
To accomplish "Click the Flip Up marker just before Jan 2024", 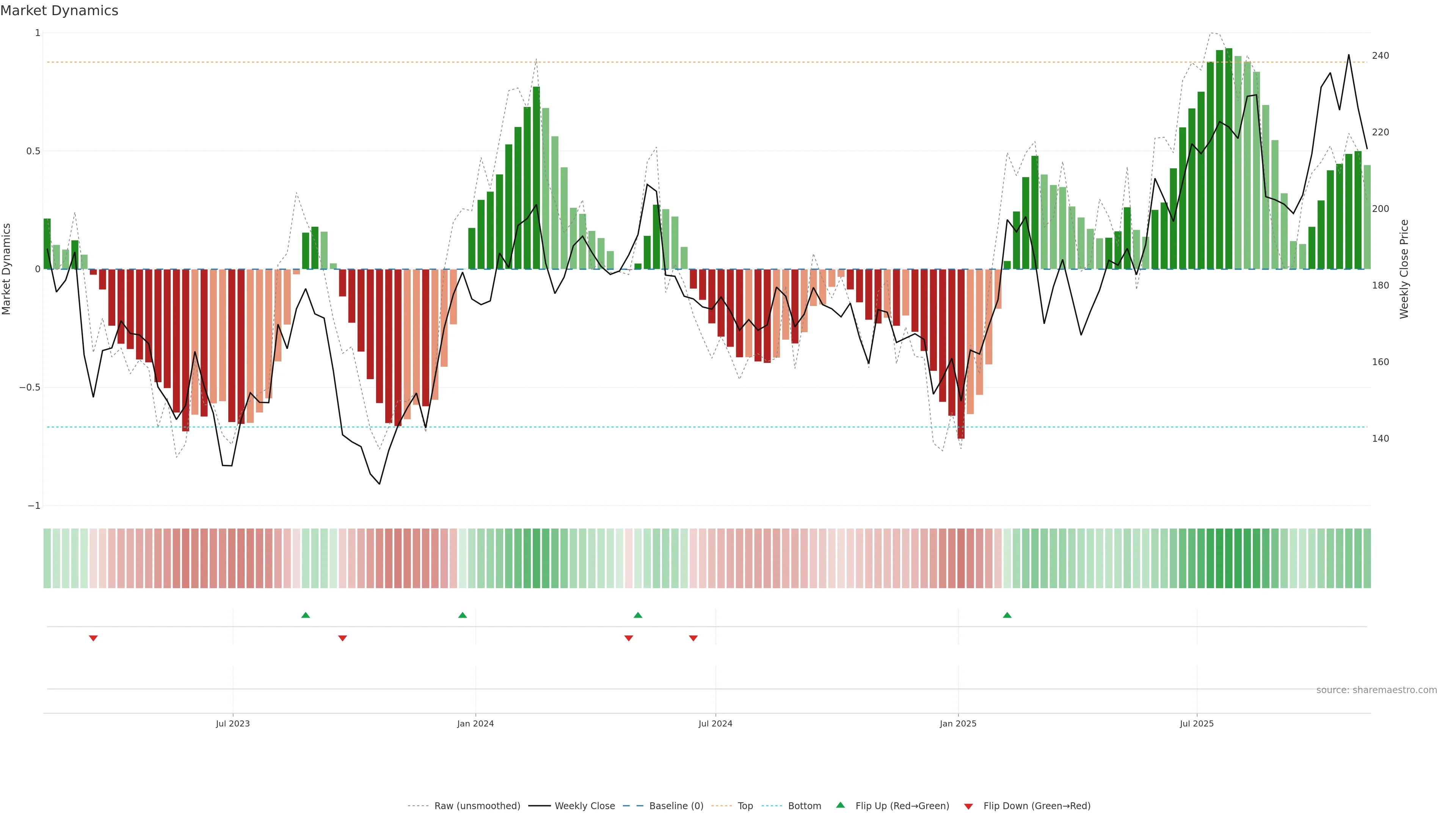I will coord(462,615).
